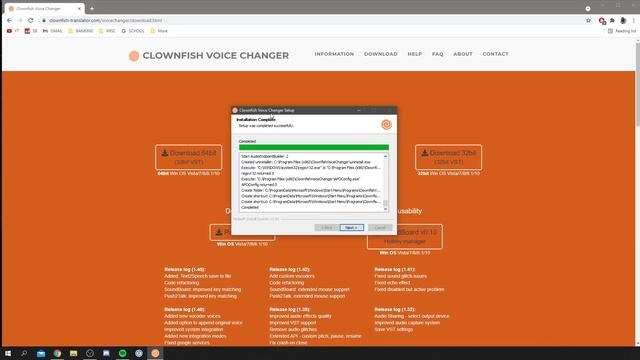Bookmark this page with star icon
The image size is (640, 360).
coord(588,20)
